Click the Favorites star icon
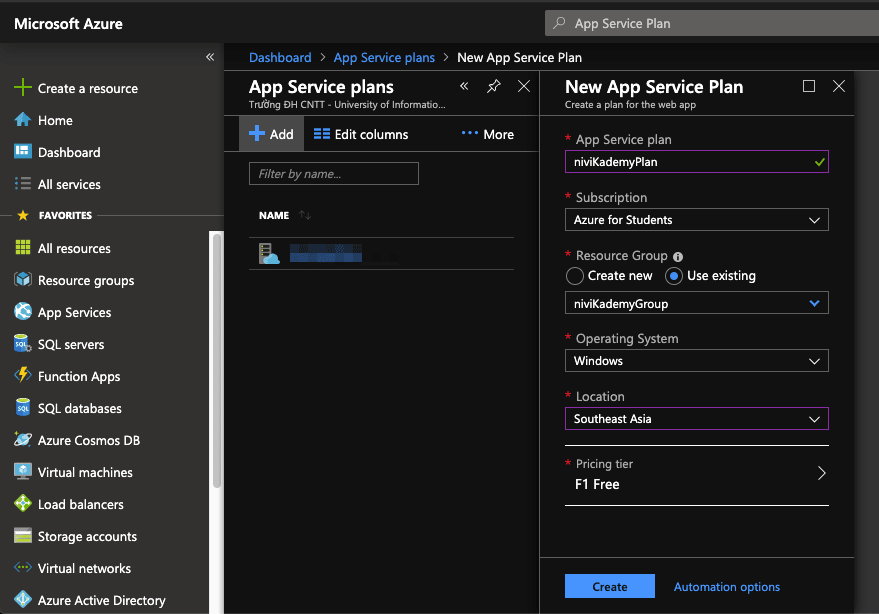The height and width of the screenshot is (614, 879). [x=23, y=215]
